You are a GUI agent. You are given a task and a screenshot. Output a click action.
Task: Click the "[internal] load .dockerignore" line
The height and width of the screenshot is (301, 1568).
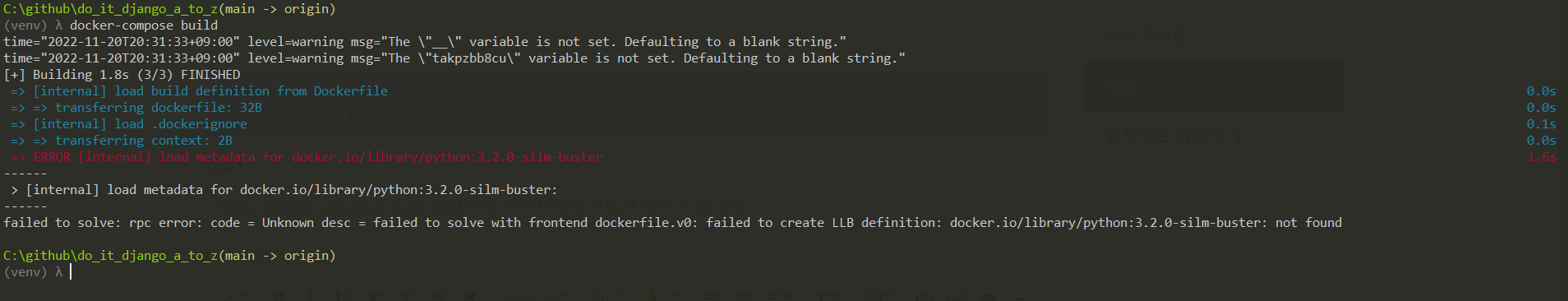click(x=129, y=124)
